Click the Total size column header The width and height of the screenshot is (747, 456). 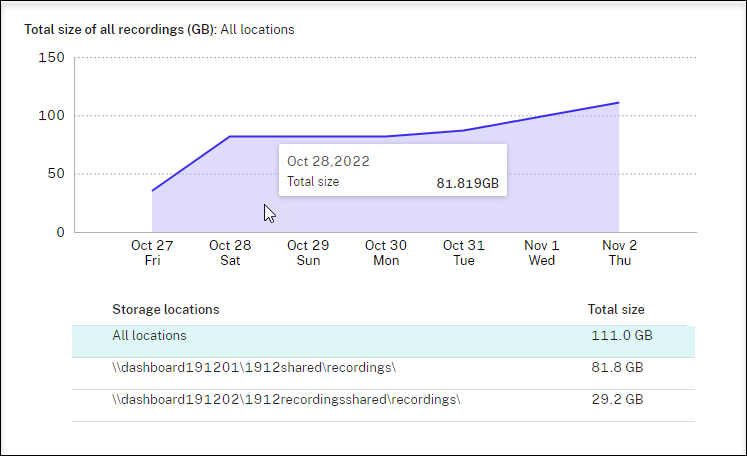click(x=616, y=309)
